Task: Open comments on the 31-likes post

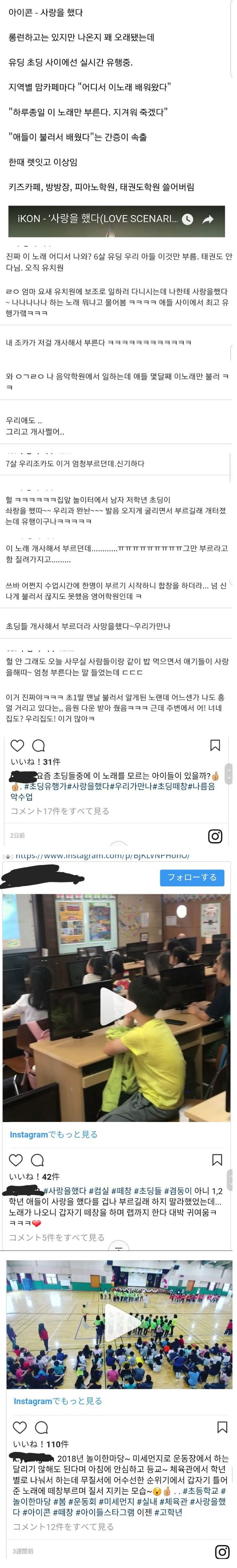Action: tap(38, 745)
